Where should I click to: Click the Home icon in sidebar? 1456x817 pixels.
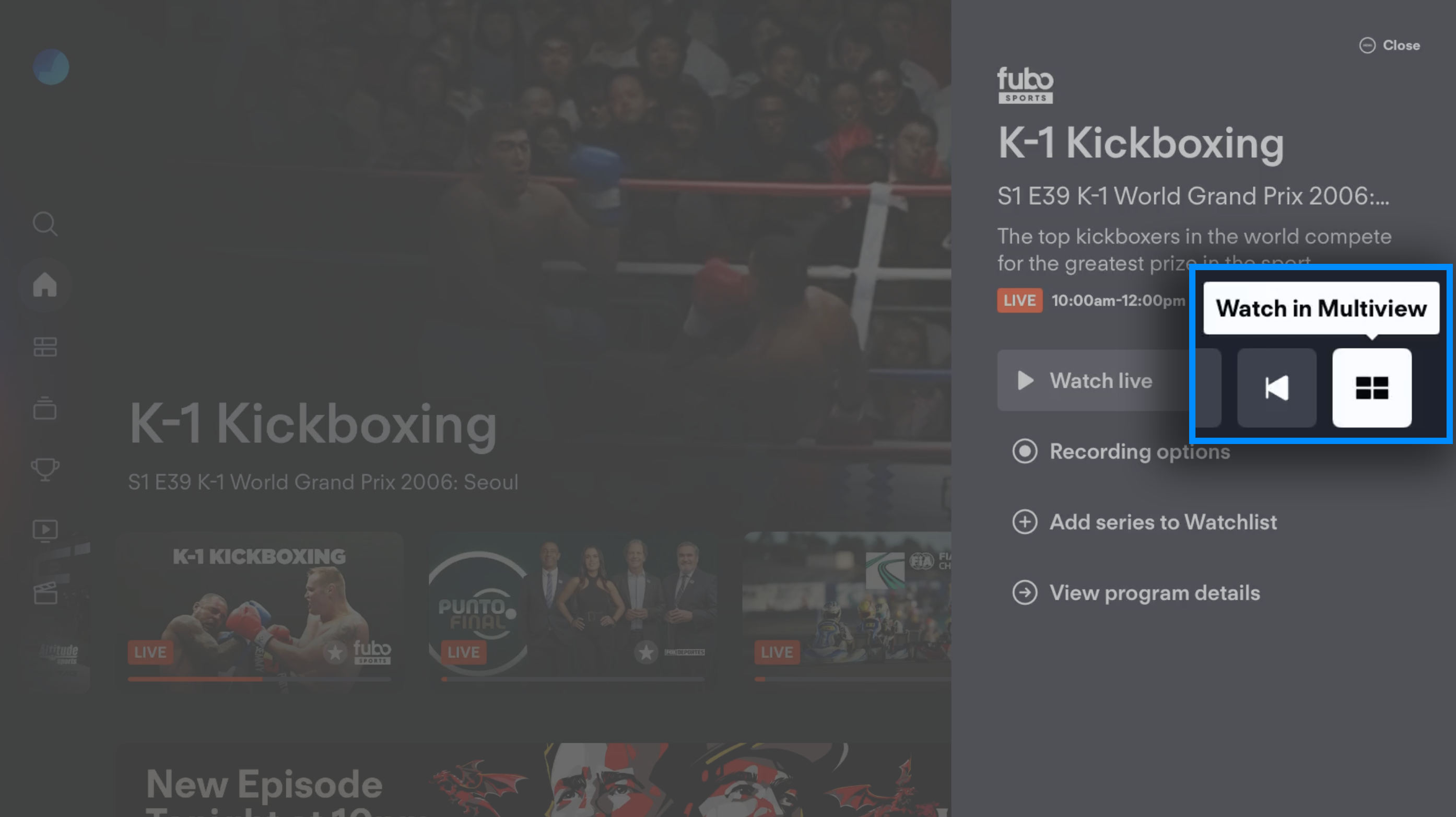coord(45,284)
